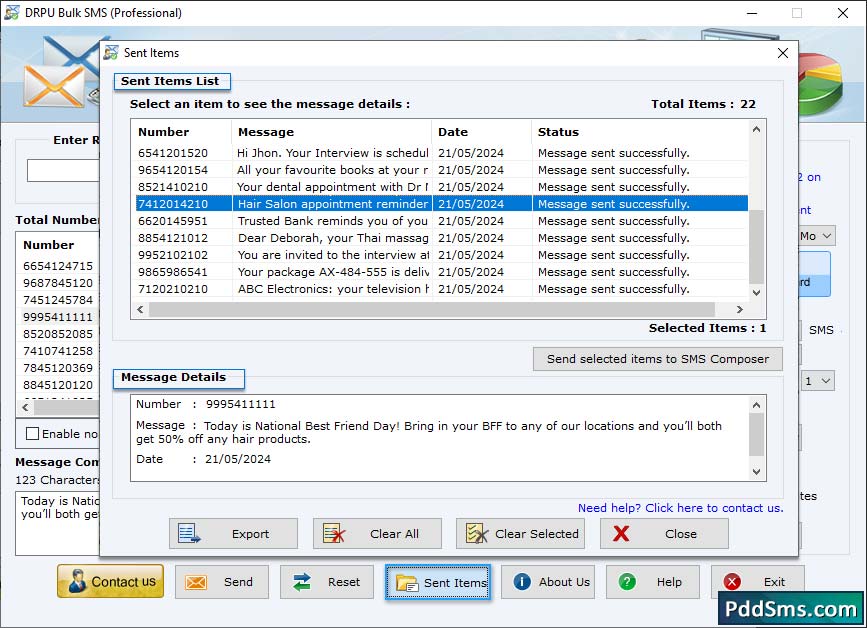Click the Contact us person icon
Viewport: 867px width, 628px height.
(x=77, y=582)
